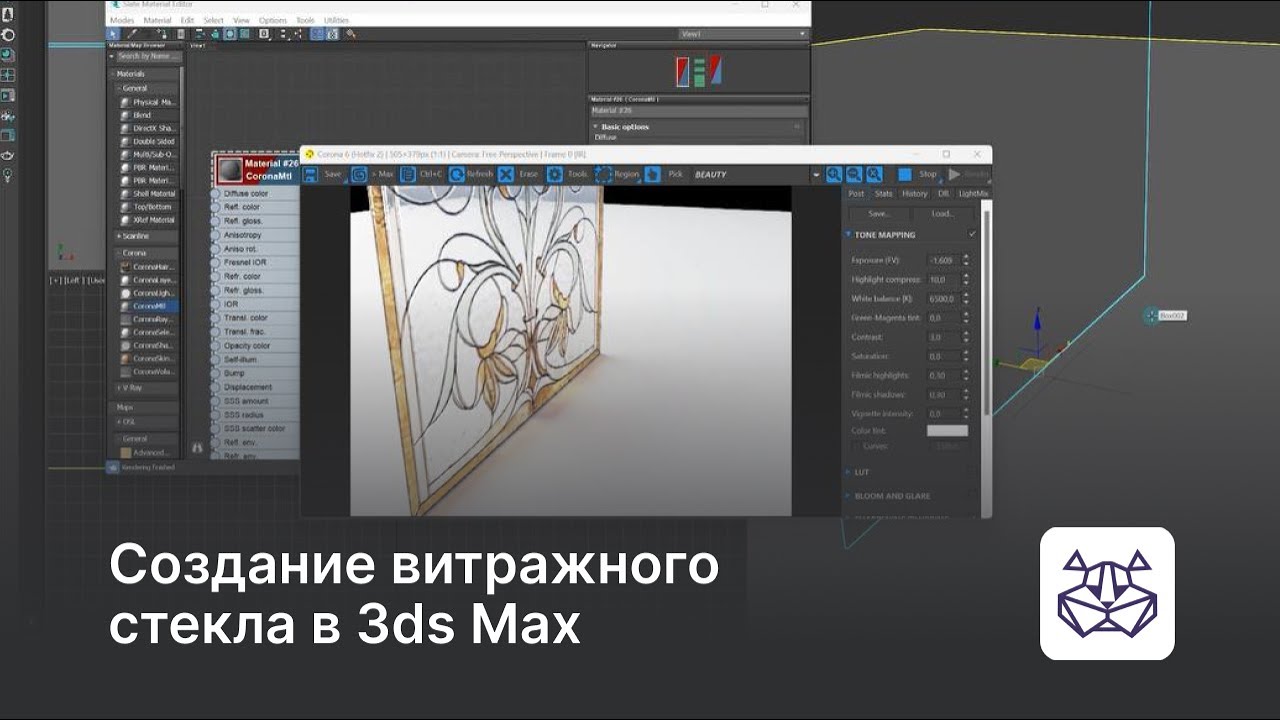Click the Refresh render icon
The width and height of the screenshot is (1280, 720).
[457, 174]
